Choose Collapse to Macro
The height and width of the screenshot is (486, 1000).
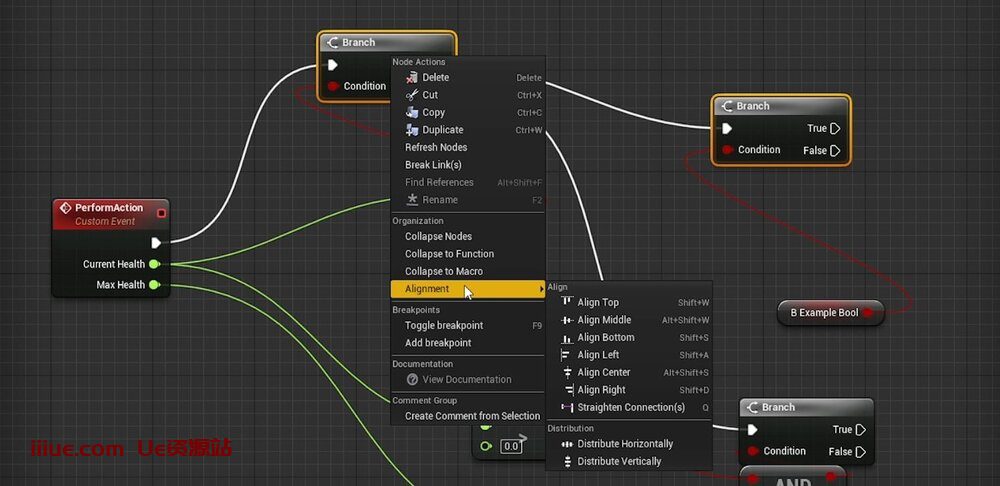click(x=467, y=272)
